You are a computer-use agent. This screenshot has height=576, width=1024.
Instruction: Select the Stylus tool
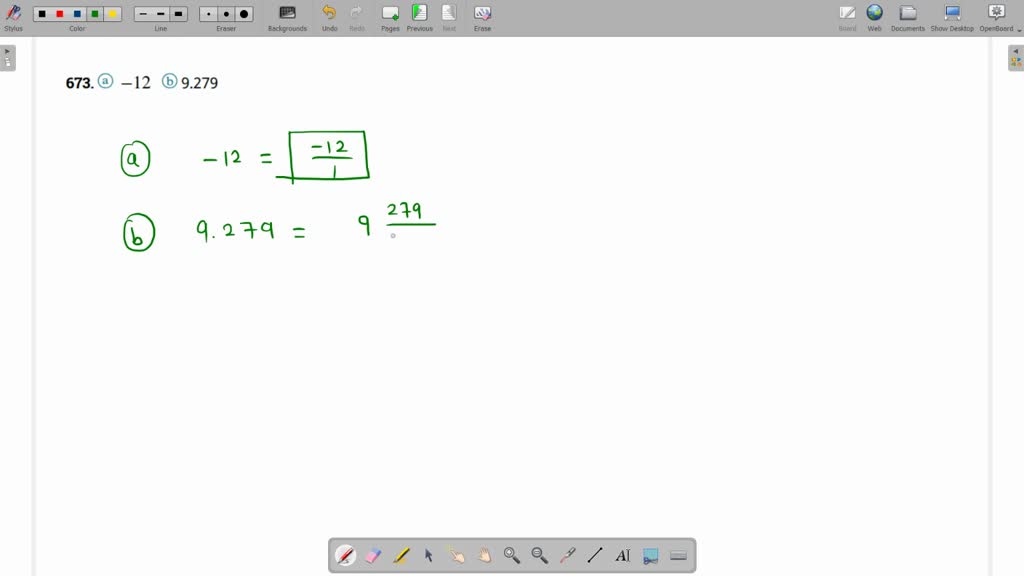coord(13,15)
